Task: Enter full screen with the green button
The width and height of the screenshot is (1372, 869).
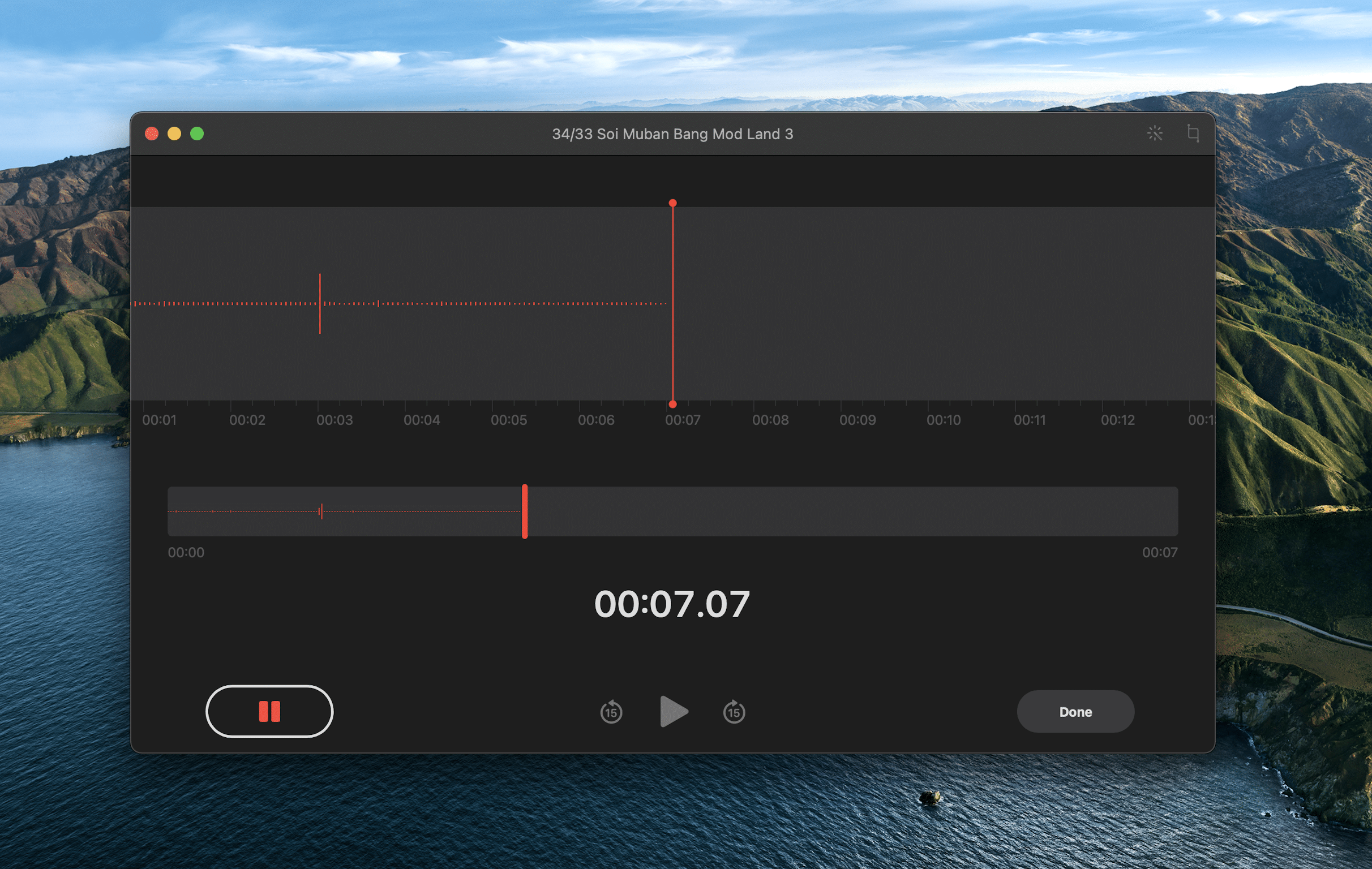Action: [x=197, y=134]
